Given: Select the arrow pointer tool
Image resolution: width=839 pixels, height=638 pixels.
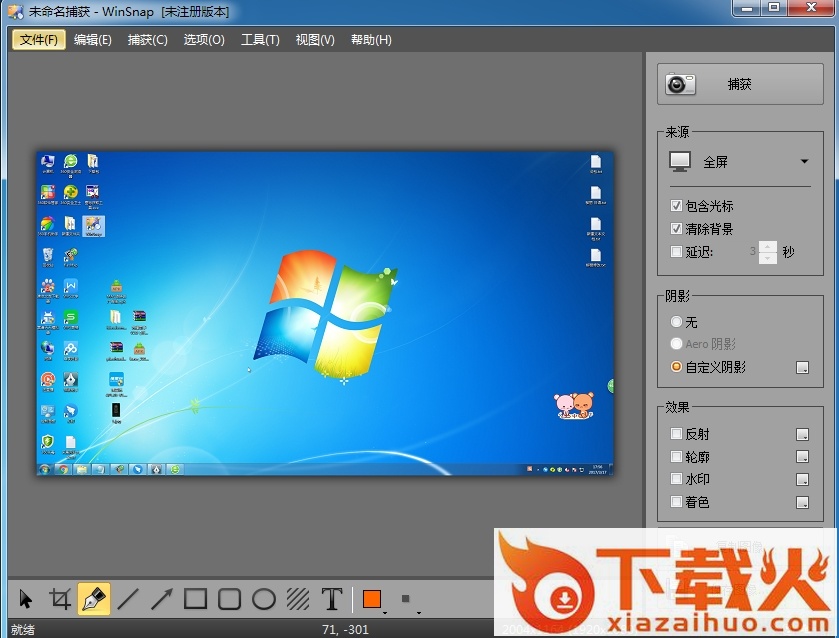Looking at the screenshot, I should 26,599.
